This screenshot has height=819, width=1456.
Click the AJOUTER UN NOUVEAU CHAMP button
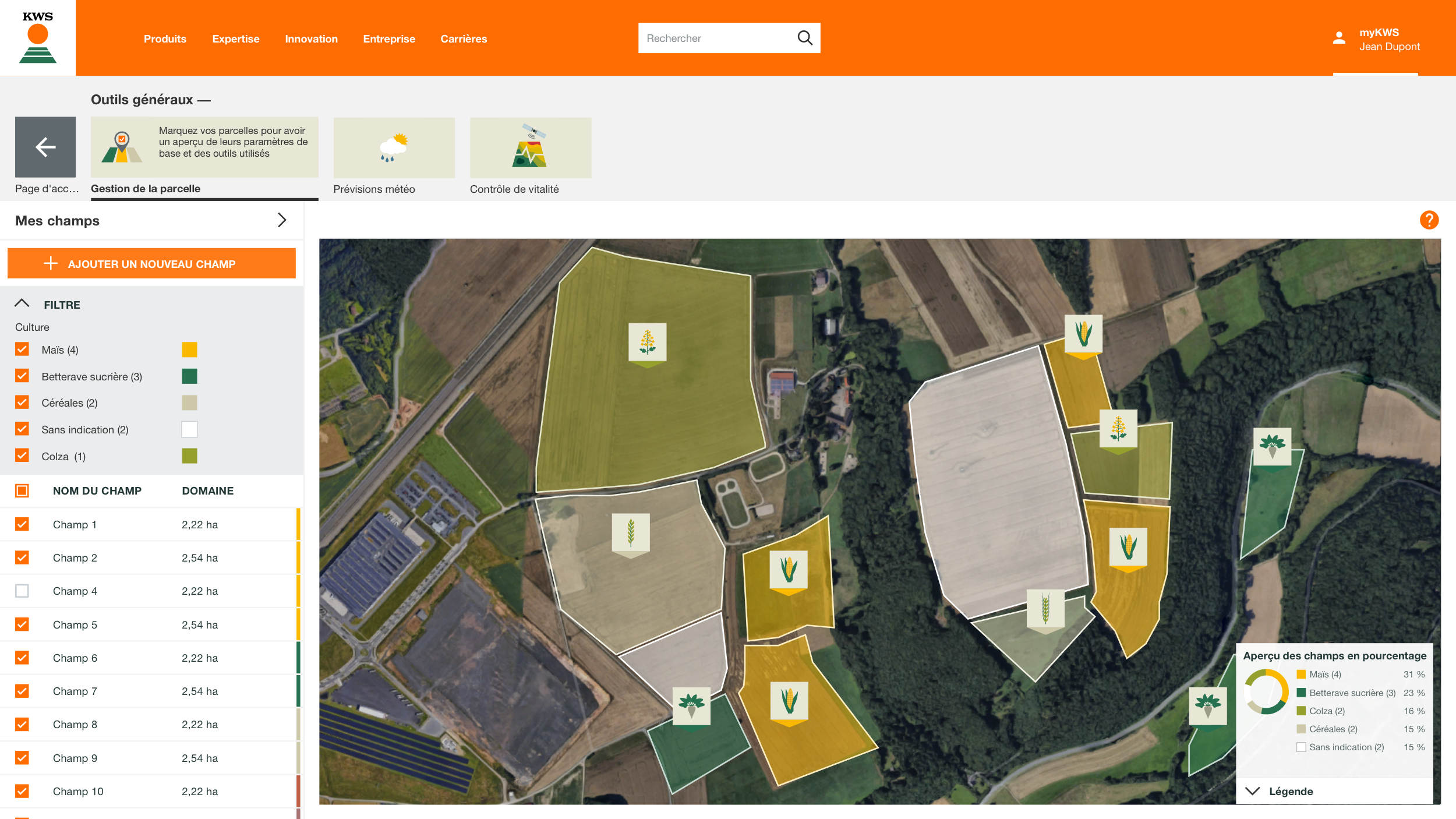pos(151,264)
